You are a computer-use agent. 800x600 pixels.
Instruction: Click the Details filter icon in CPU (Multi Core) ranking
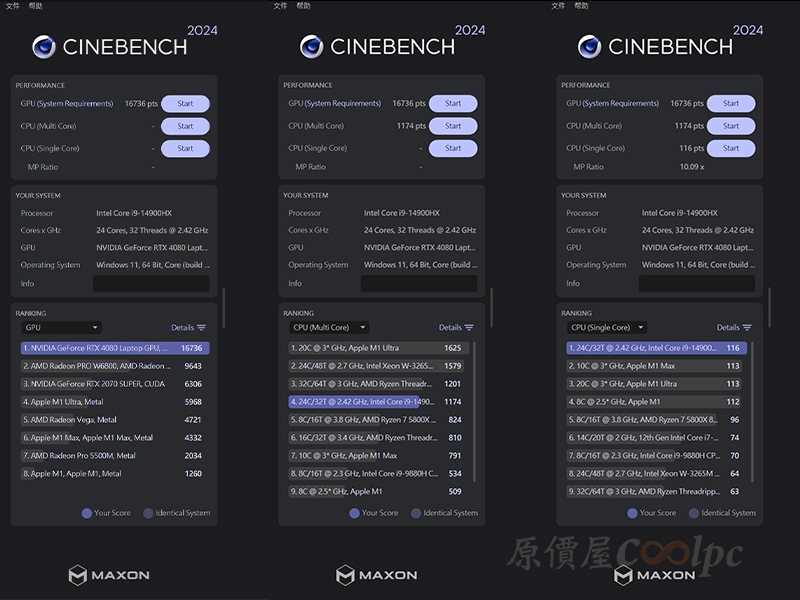click(x=469, y=328)
